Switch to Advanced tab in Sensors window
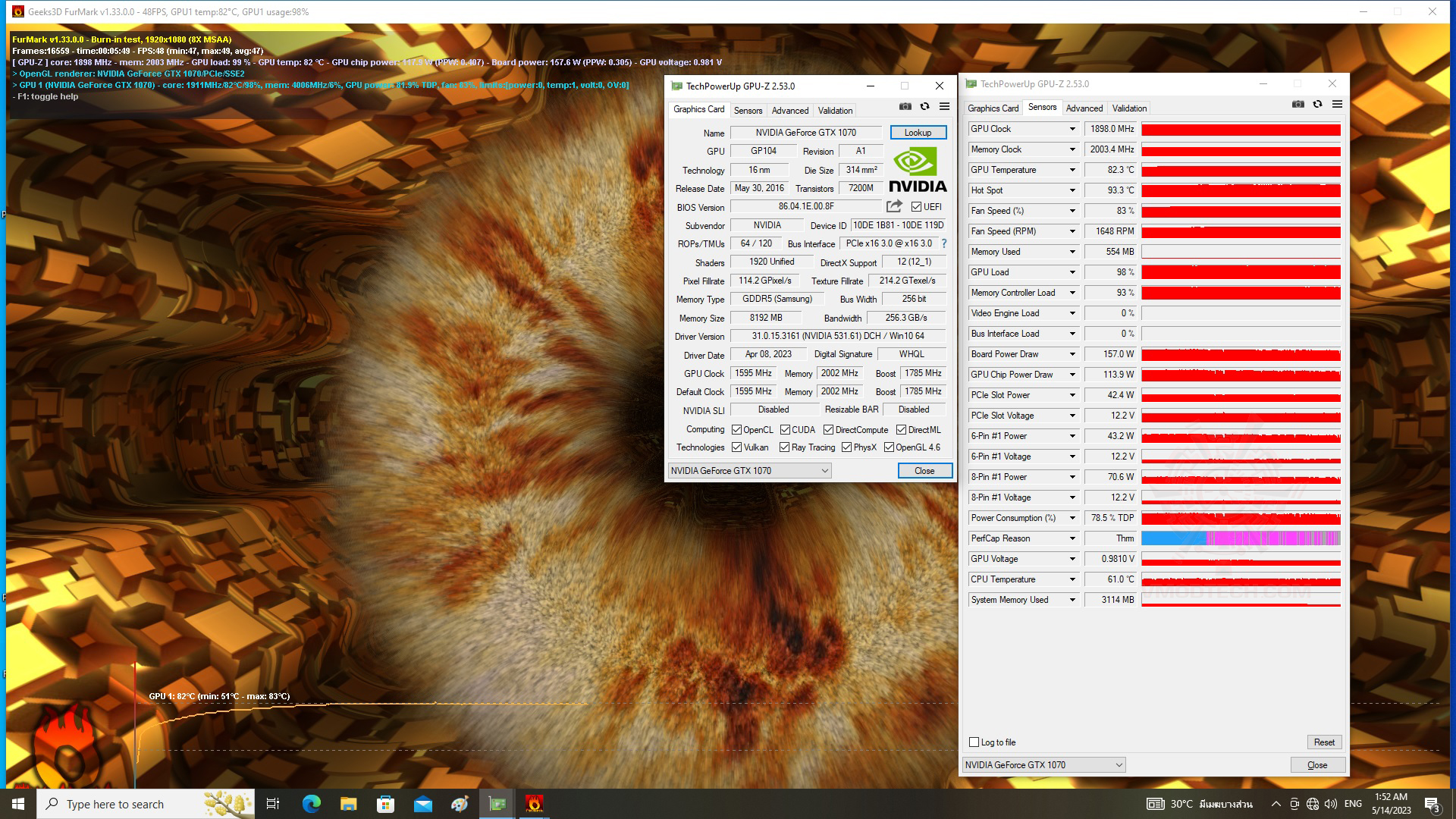Screen dimensions: 1456x819 1084,108
